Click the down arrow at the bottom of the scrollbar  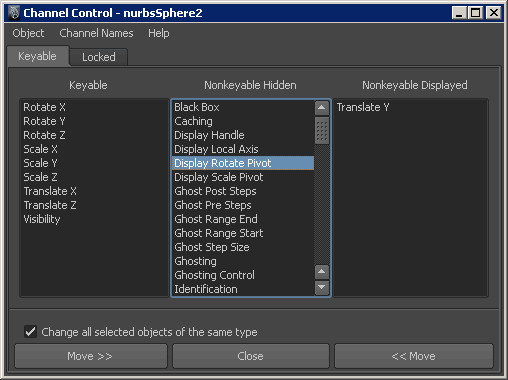322,287
